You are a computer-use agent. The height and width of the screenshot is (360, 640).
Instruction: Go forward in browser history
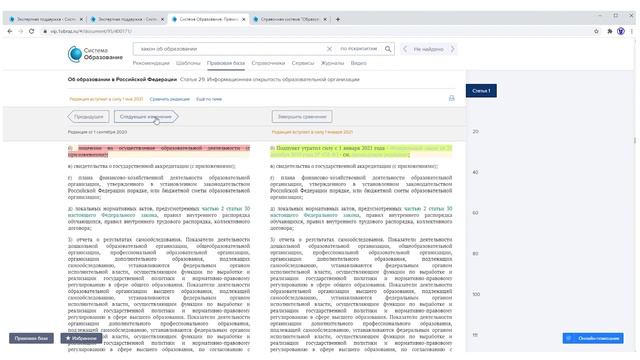point(20,31)
